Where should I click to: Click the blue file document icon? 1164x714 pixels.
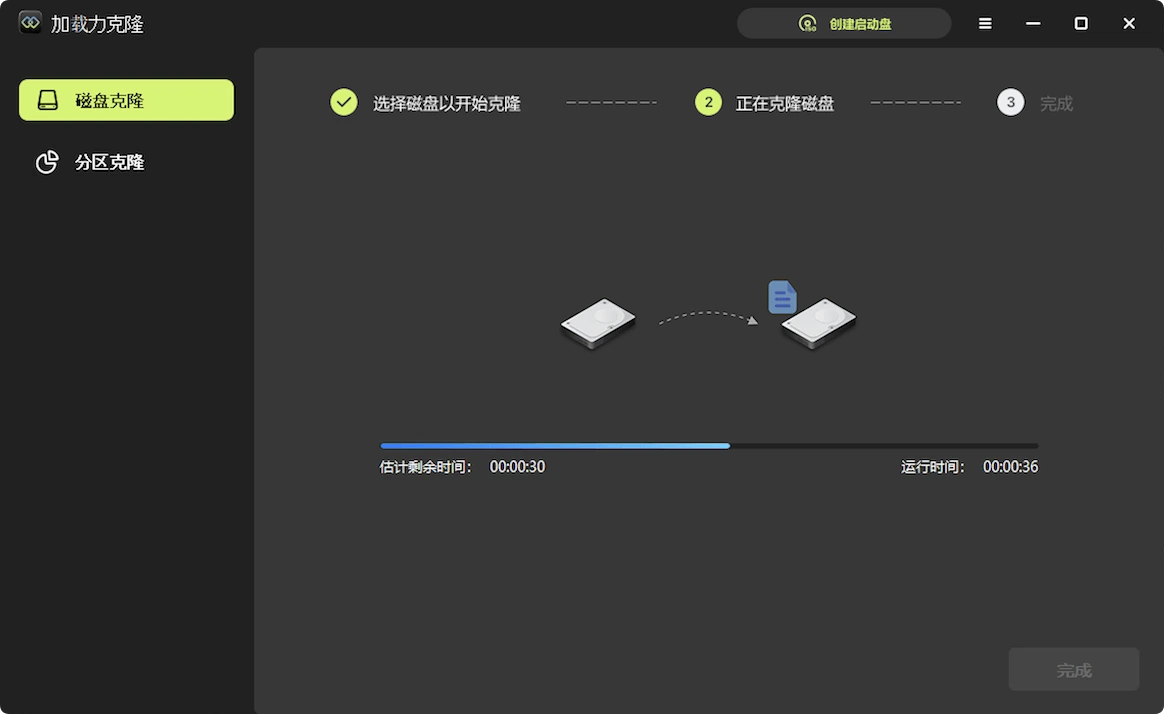[x=782, y=297]
